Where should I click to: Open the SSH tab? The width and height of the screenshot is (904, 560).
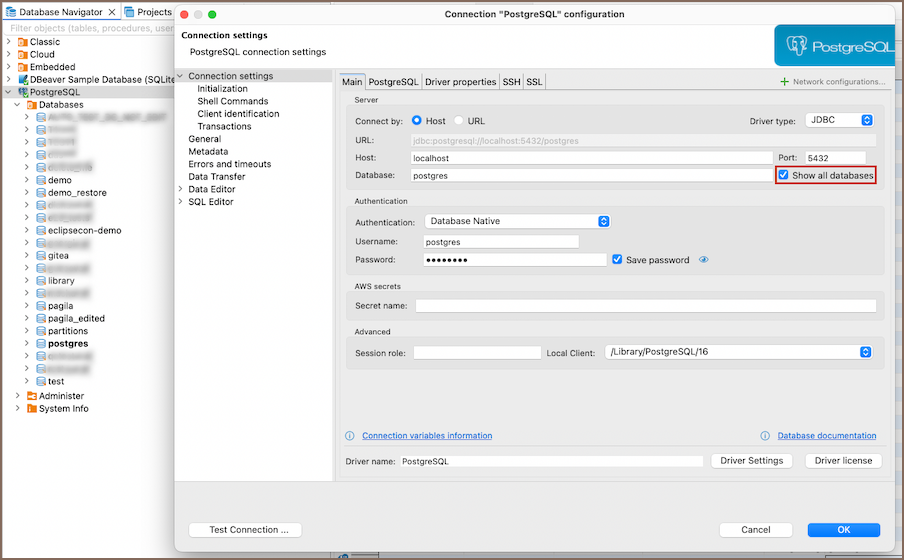pyautogui.click(x=511, y=82)
